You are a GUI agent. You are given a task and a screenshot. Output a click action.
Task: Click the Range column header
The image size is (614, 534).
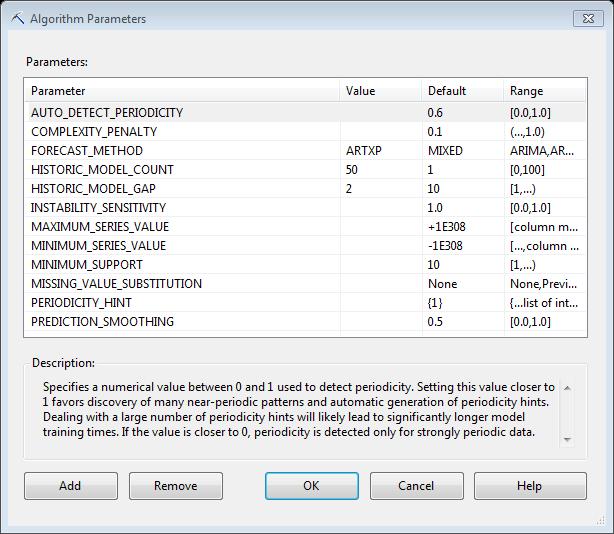pos(544,91)
